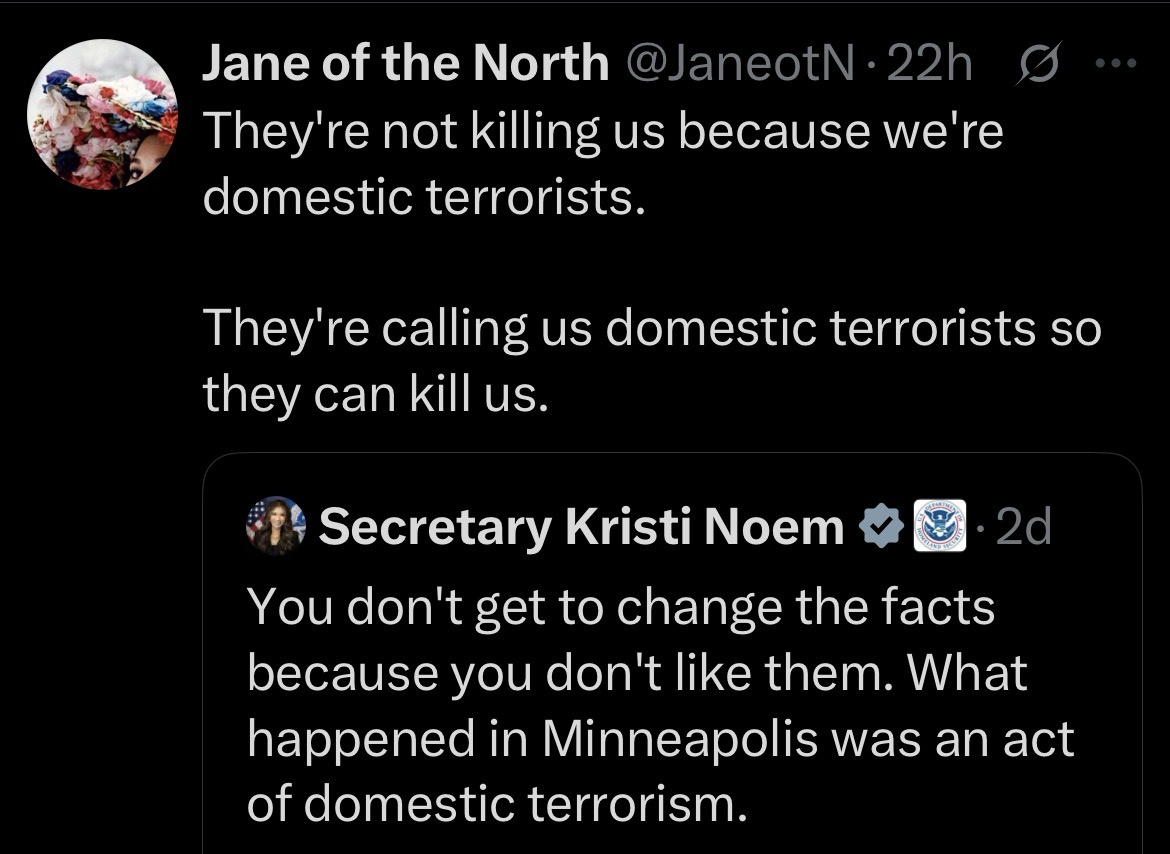The width and height of the screenshot is (1170, 854).
Task: Open Jane of the North's floral profile picture
Action: tap(102, 116)
